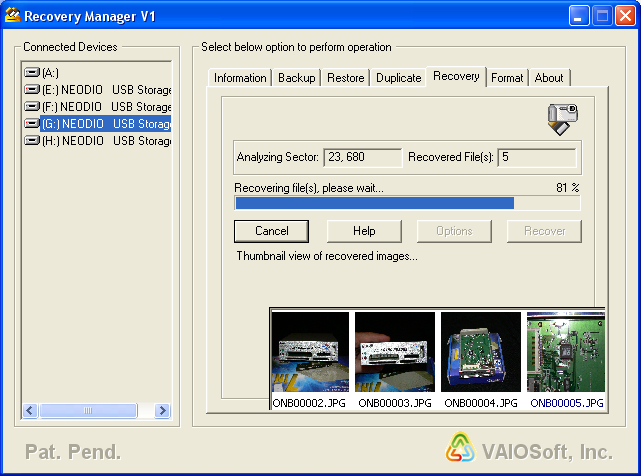
Task: Click the E: NEODIO drive icon
Action: [x=32, y=90]
